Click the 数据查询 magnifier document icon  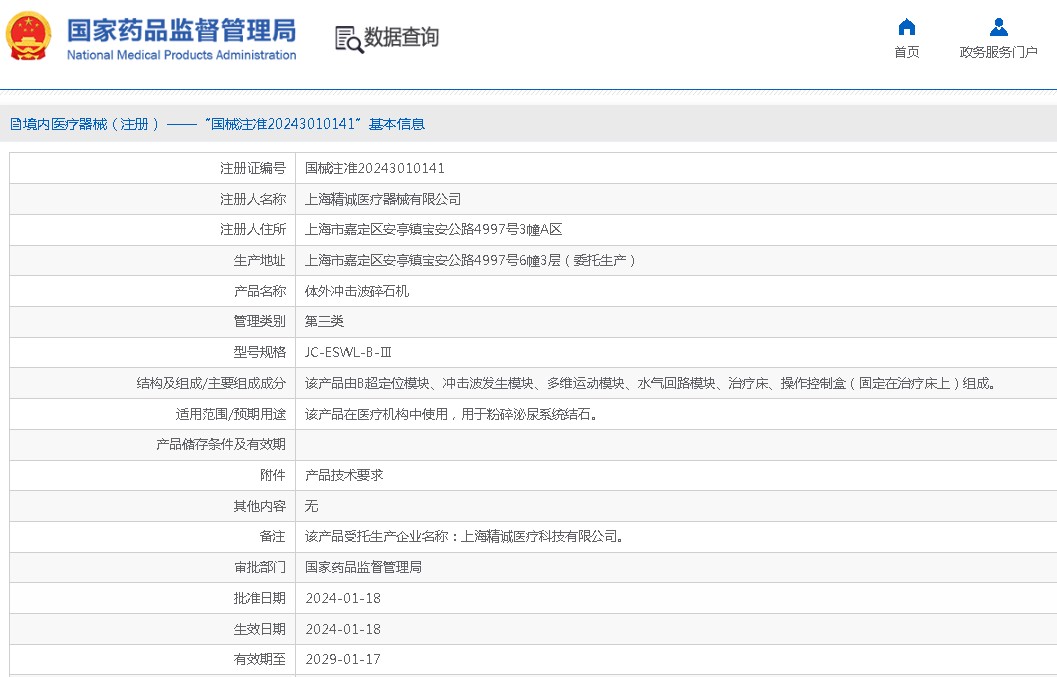(x=349, y=39)
